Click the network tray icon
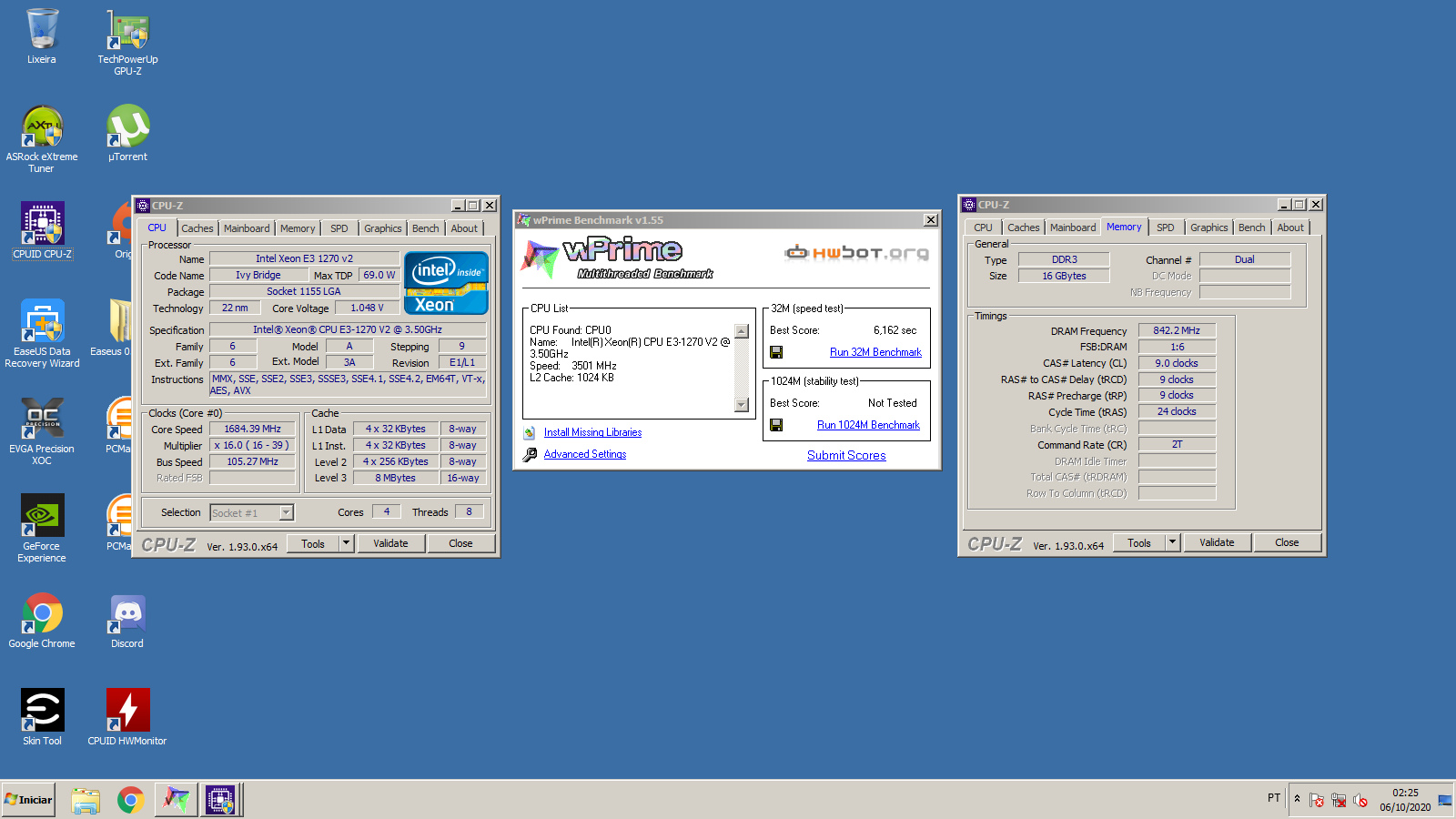Screen dimensions: 1456x819 pos(1339,800)
